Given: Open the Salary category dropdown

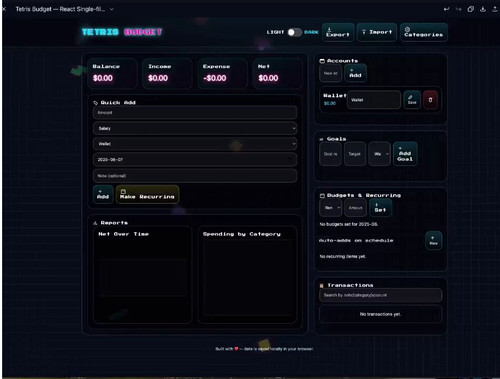Looking at the screenshot, I should click(x=195, y=128).
